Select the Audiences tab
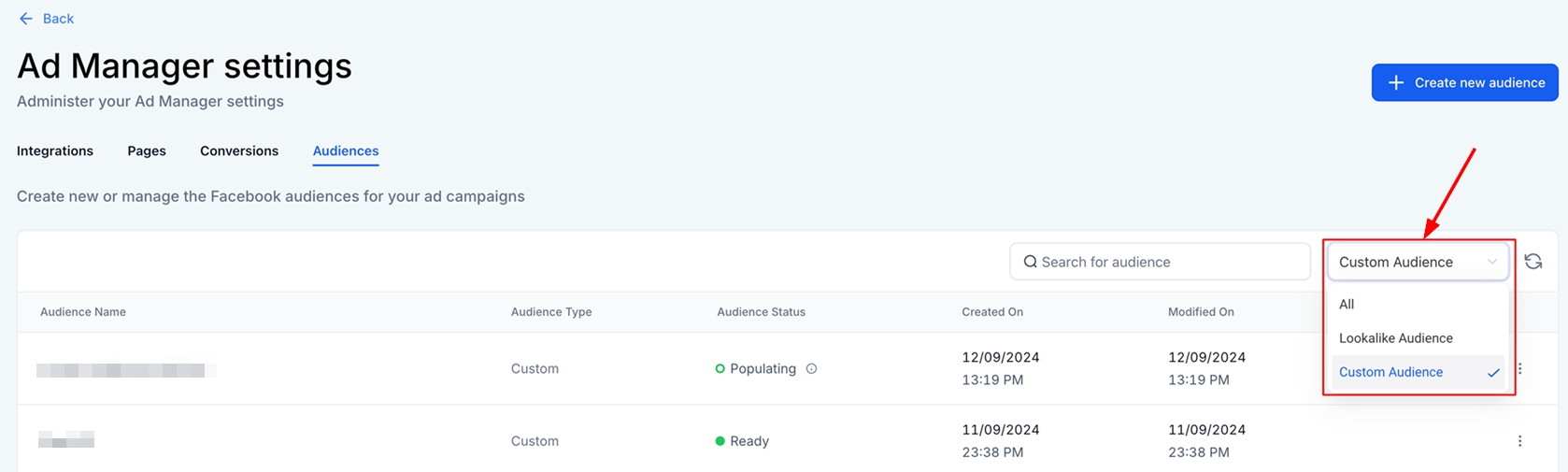Viewport: 1568px width, 472px height. [346, 151]
